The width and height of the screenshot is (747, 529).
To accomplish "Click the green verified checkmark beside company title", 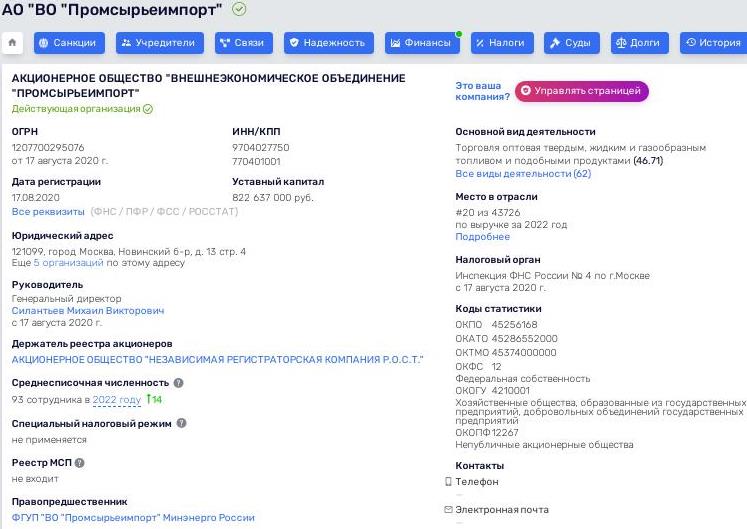I will click(x=239, y=9).
